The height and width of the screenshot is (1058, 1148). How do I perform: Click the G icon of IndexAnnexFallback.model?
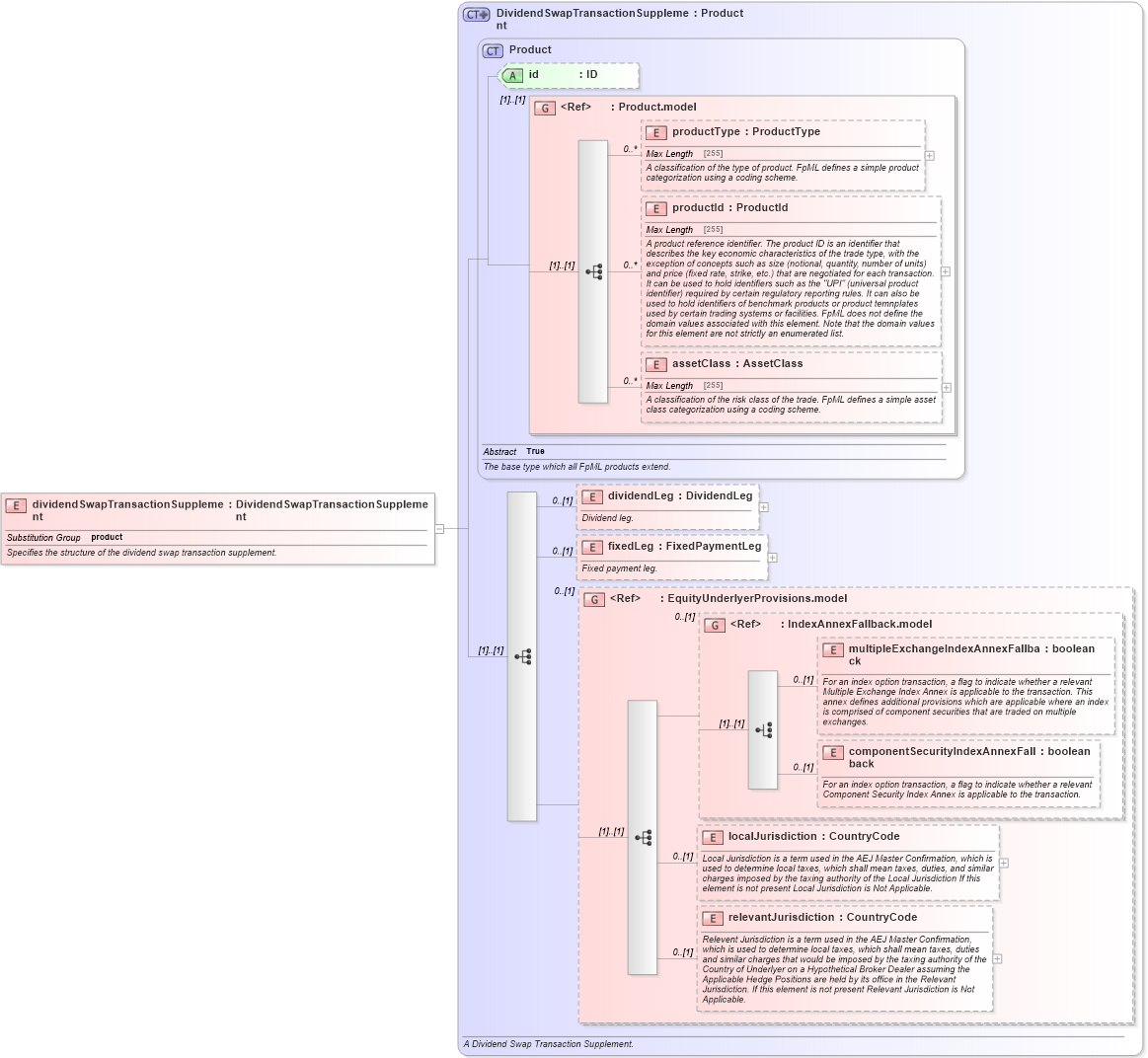(x=715, y=626)
